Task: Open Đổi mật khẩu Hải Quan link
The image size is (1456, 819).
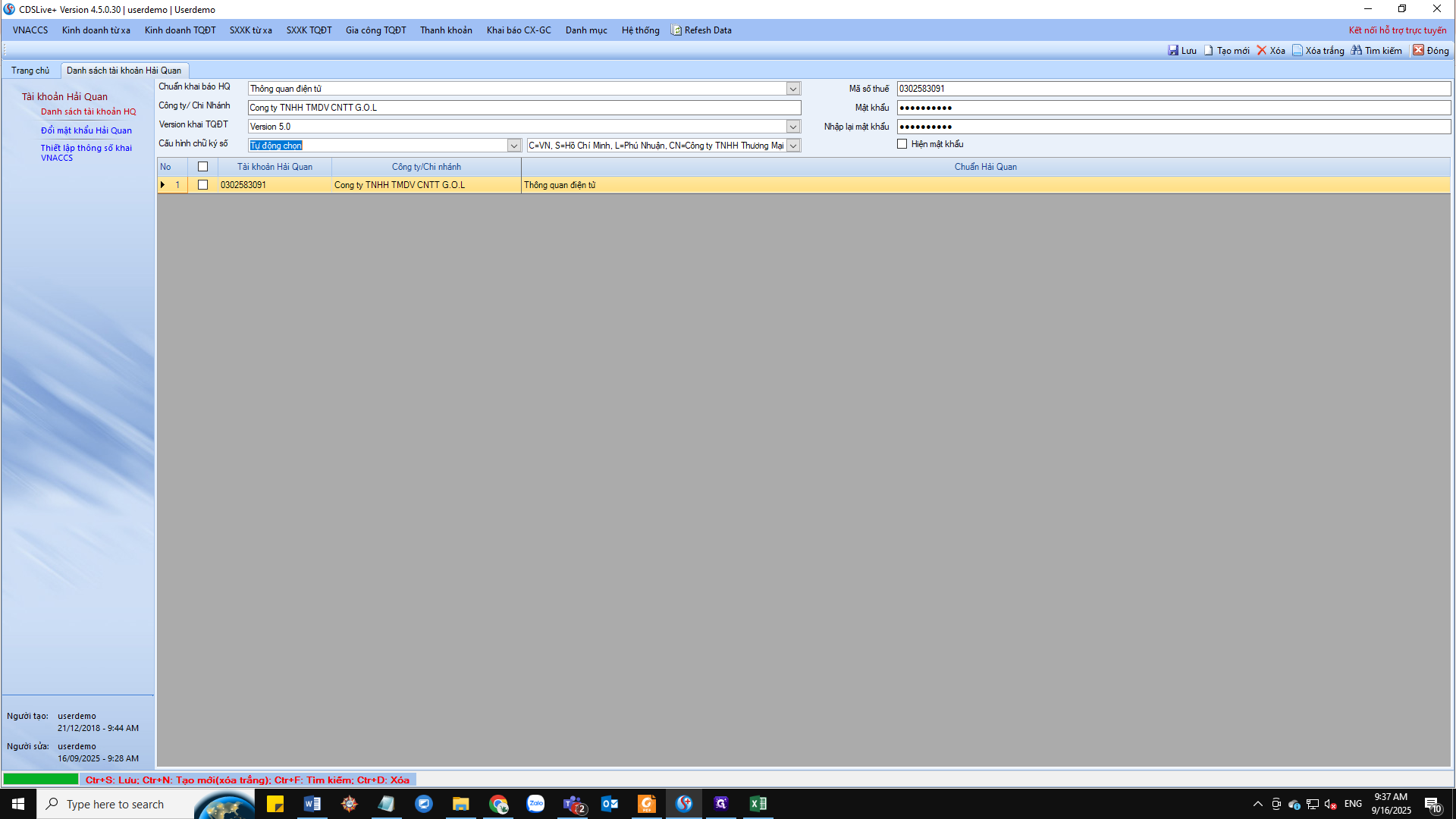Action: (86, 130)
